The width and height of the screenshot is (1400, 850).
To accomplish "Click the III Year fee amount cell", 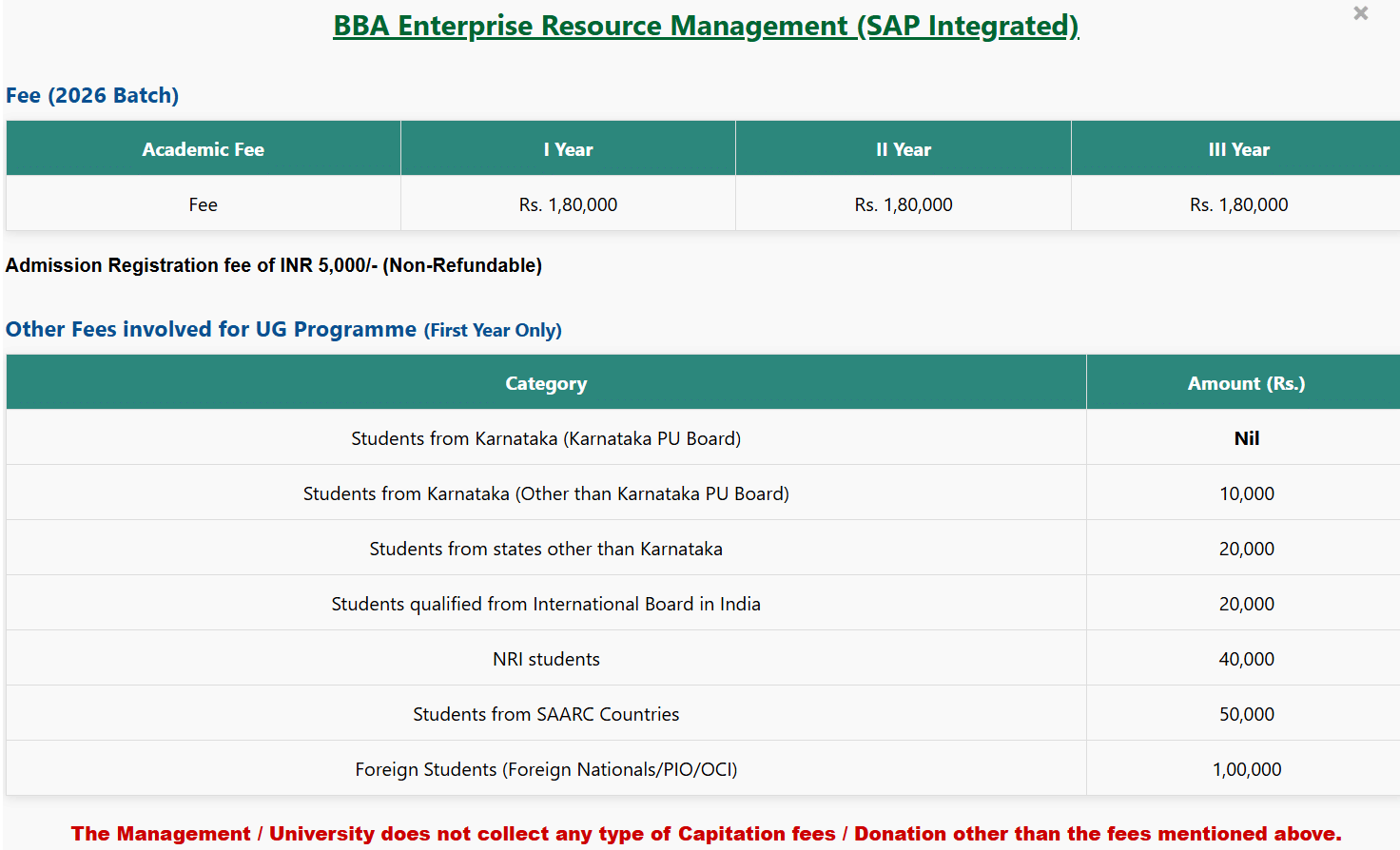I will click(x=1238, y=204).
